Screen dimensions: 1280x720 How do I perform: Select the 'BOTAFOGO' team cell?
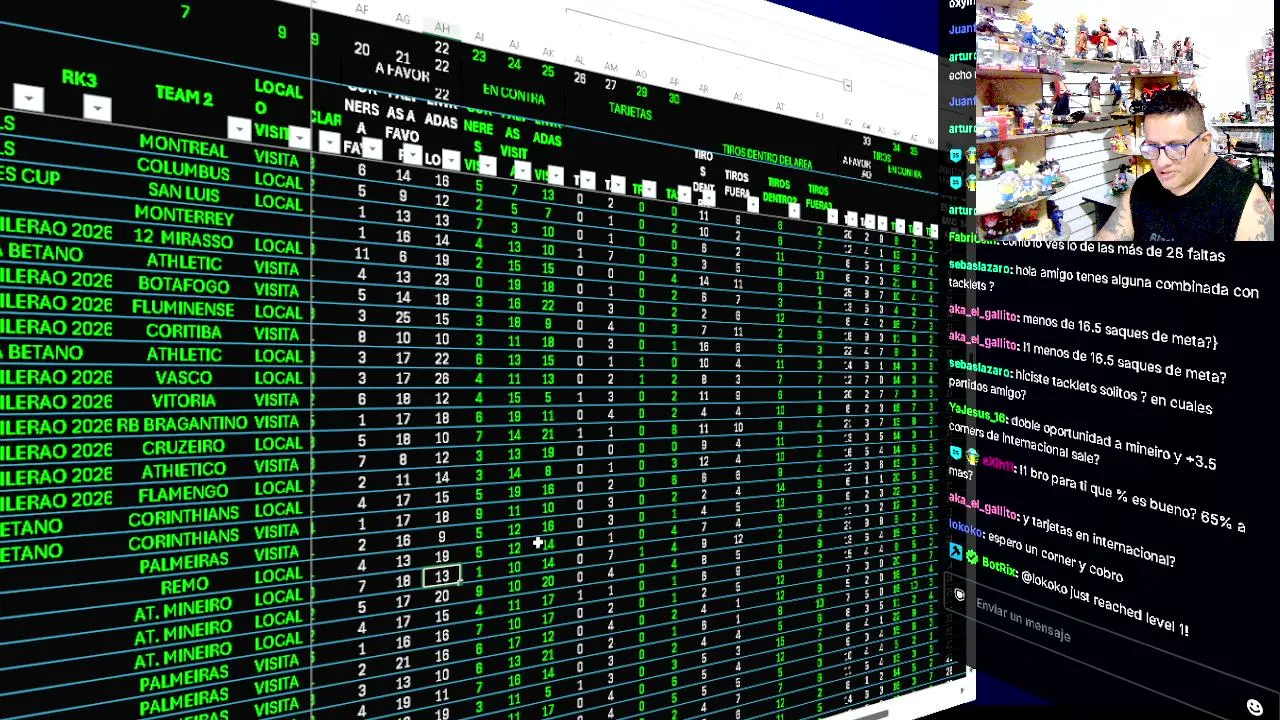184,284
